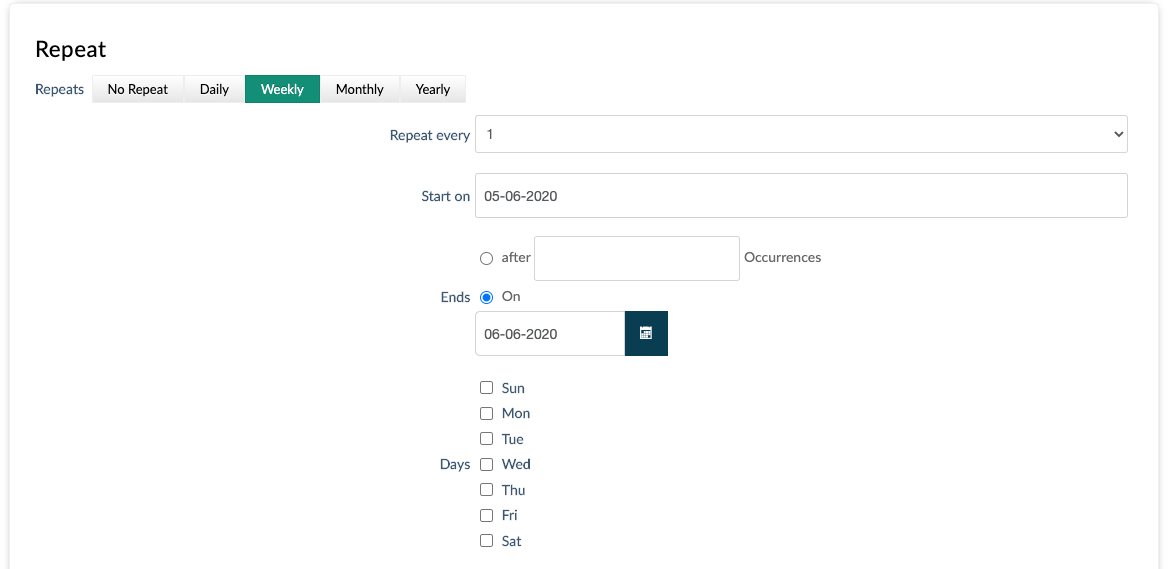1174x569 pixels.
Task: Tick the Tue day checkbox
Action: click(487, 439)
